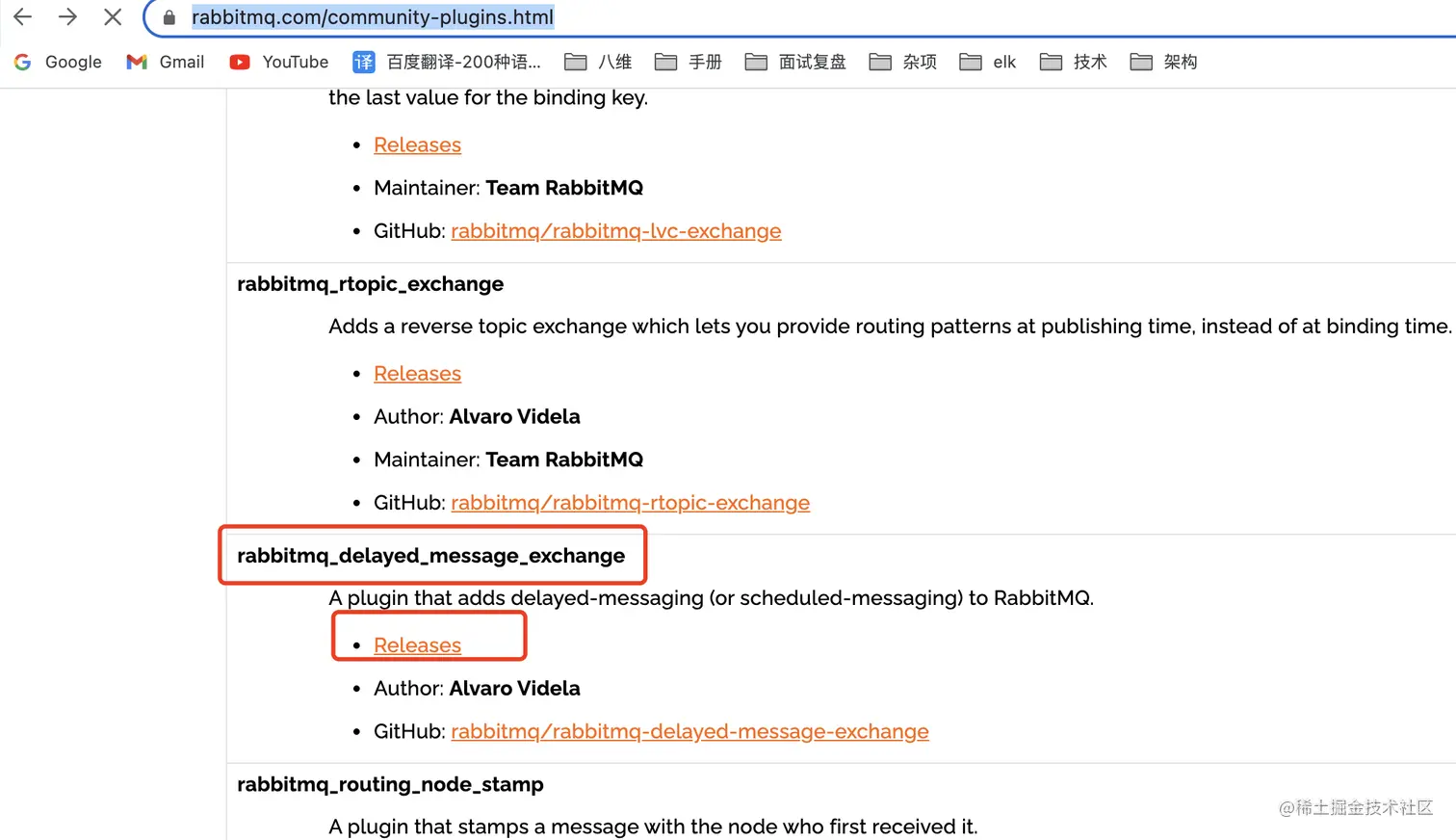Open the 手册 bookmarks folder
This screenshot has width=1456, height=840.
point(689,62)
